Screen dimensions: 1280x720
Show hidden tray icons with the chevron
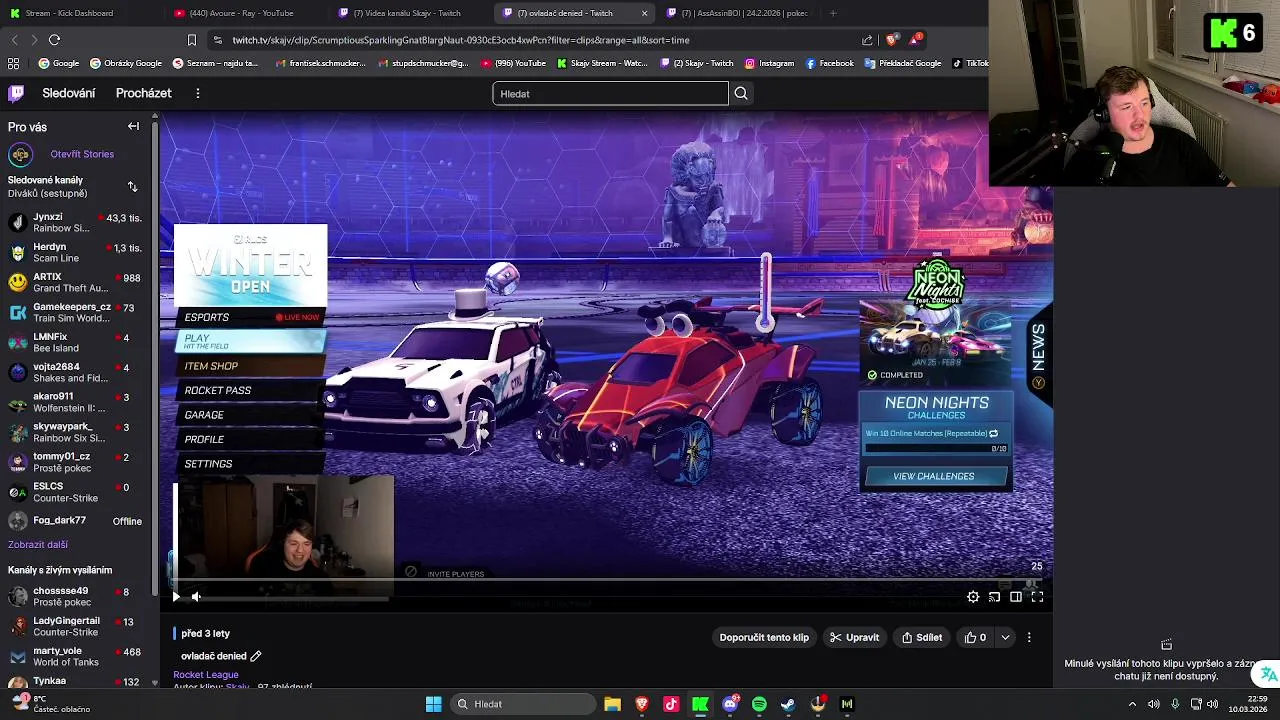point(1132,704)
